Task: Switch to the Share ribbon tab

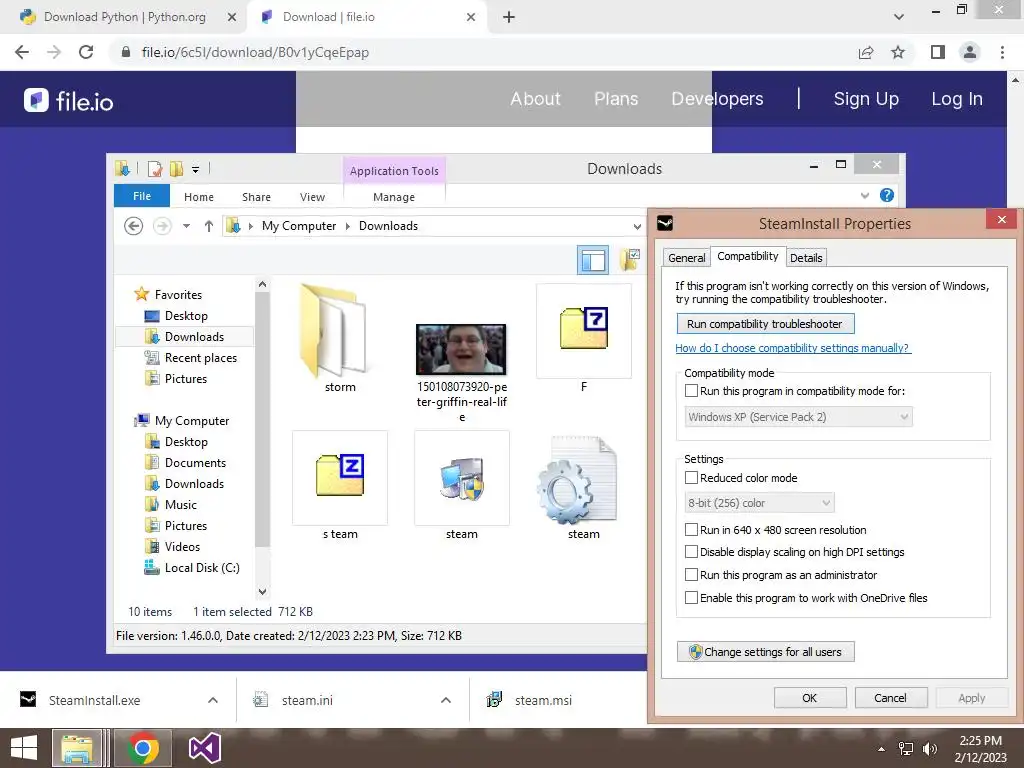Action: (x=256, y=197)
